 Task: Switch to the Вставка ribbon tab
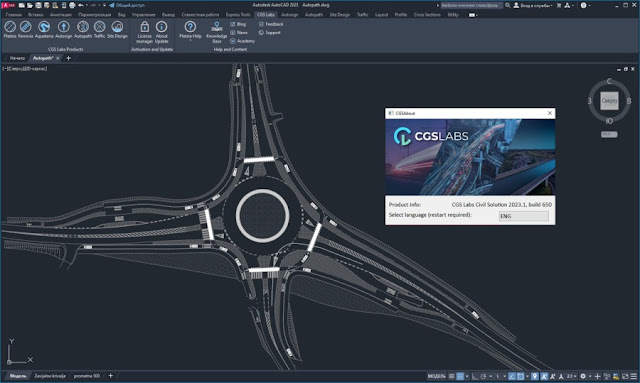pyautogui.click(x=36, y=15)
